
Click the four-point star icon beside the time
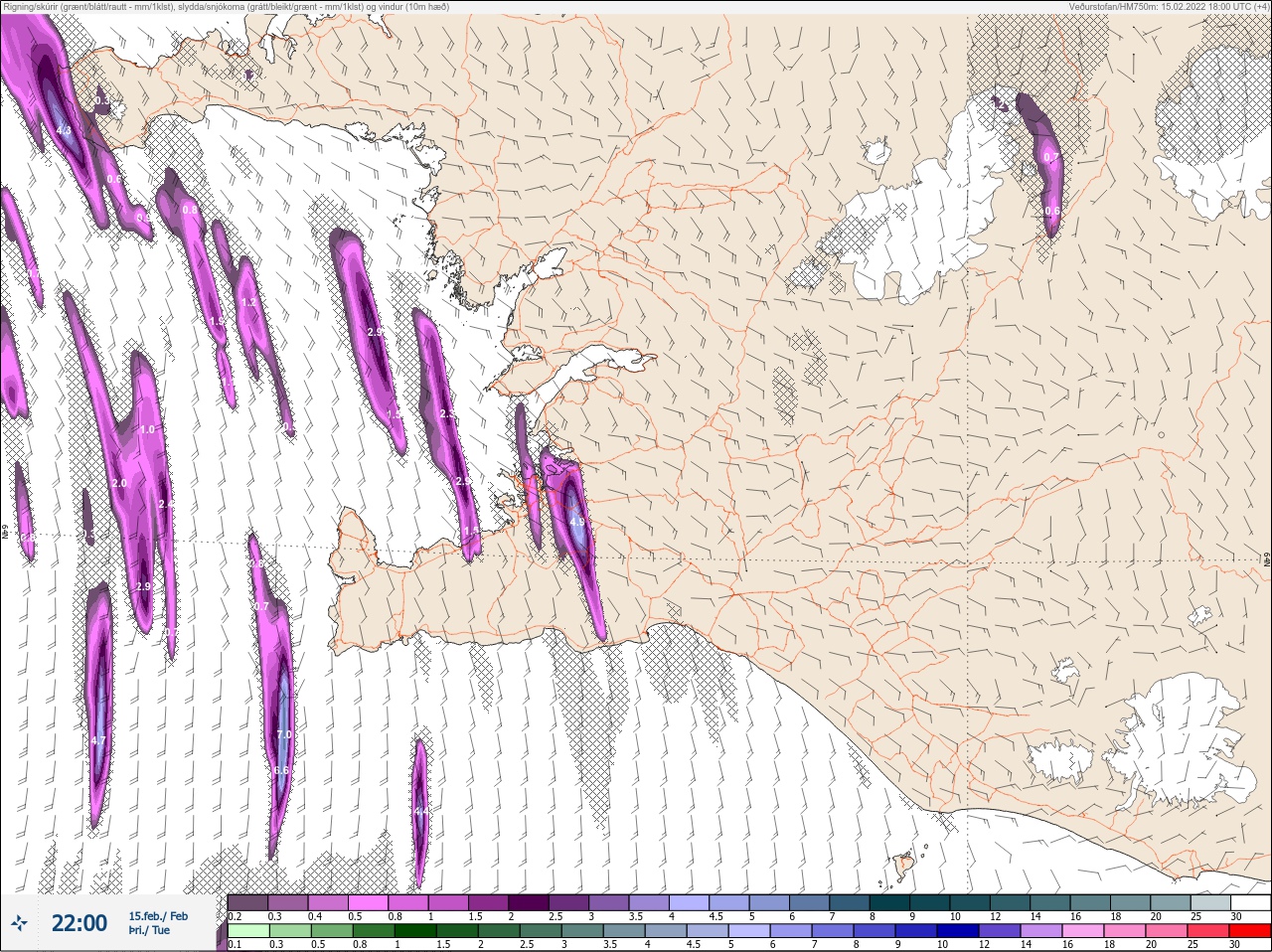pos(20,923)
